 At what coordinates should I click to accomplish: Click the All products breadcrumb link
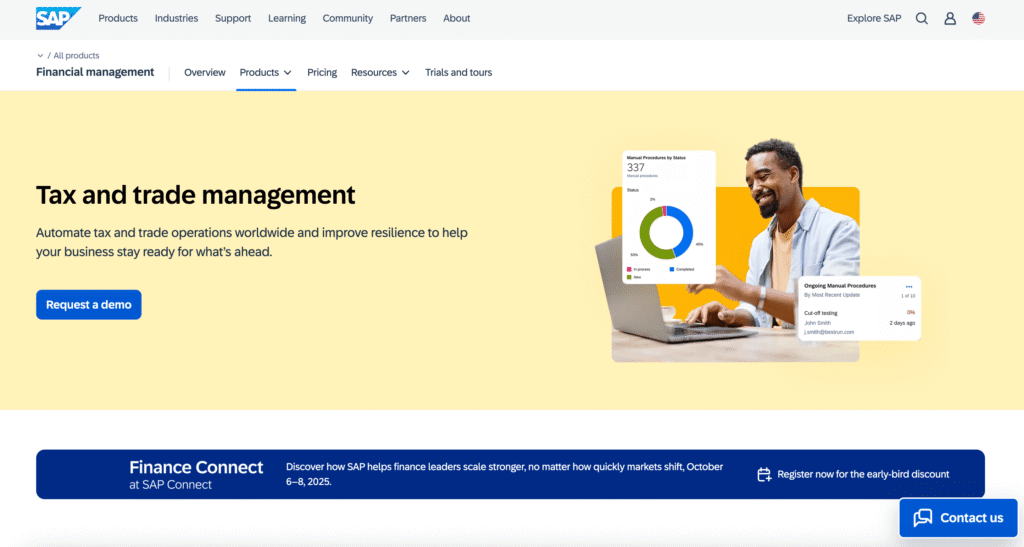click(76, 55)
